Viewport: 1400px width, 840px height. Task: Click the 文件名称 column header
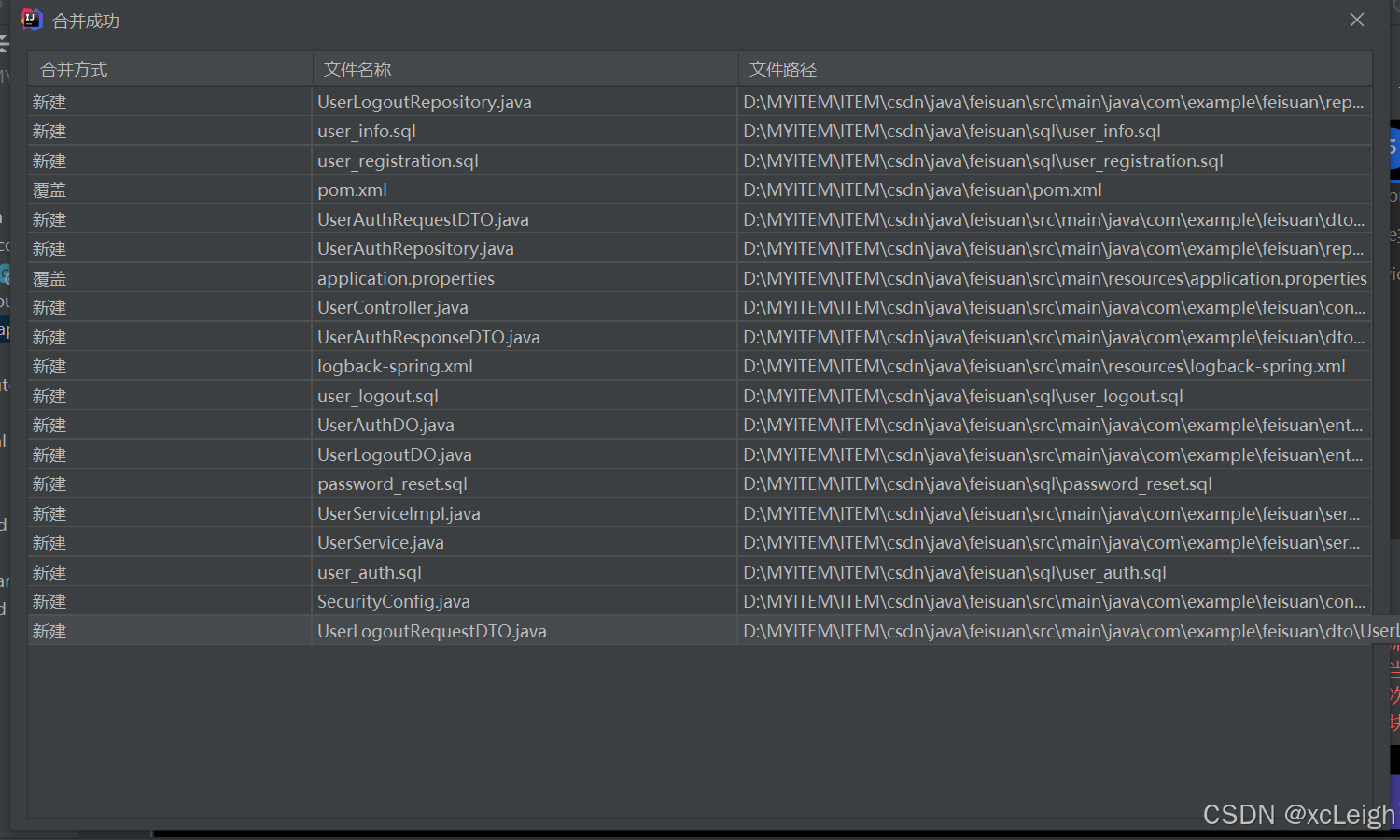[x=357, y=70]
